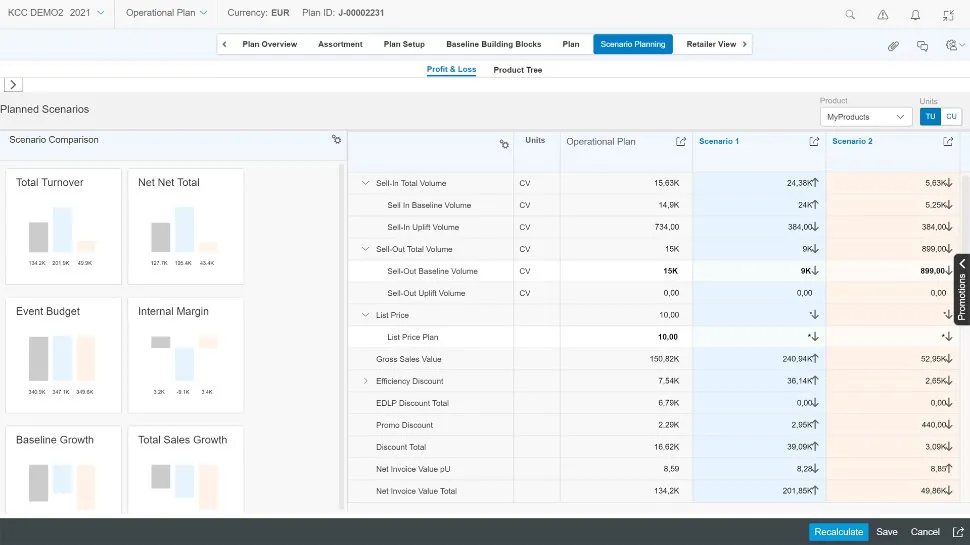This screenshot has height=545, width=970.
Task: Switch units to CU
Action: click(951, 117)
